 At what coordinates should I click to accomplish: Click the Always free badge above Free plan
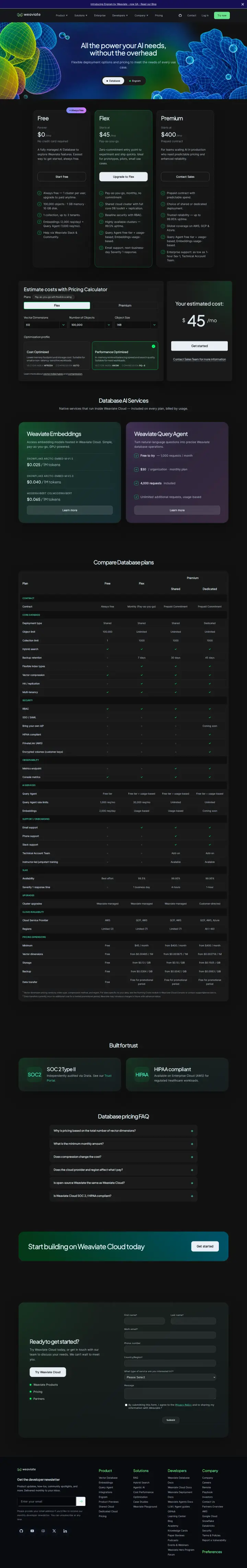point(76,110)
